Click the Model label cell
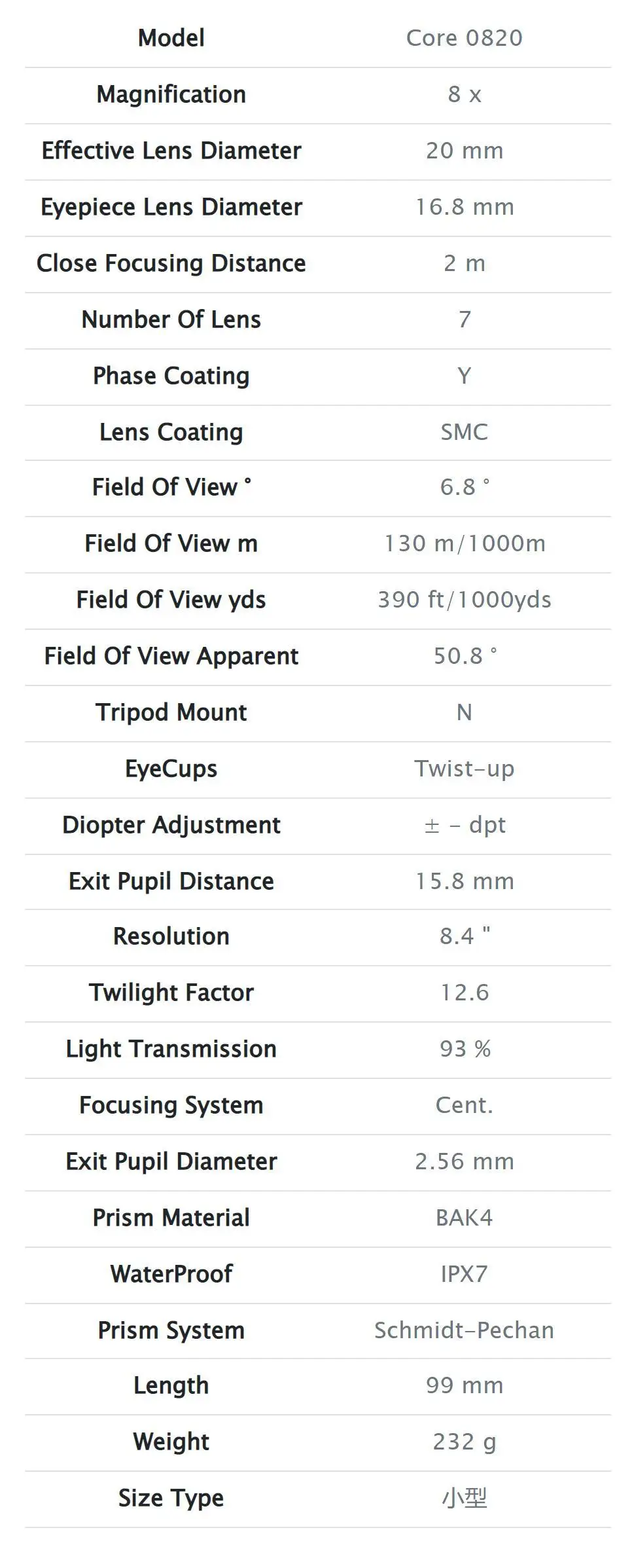This screenshot has width=634, height=1568. point(171,38)
